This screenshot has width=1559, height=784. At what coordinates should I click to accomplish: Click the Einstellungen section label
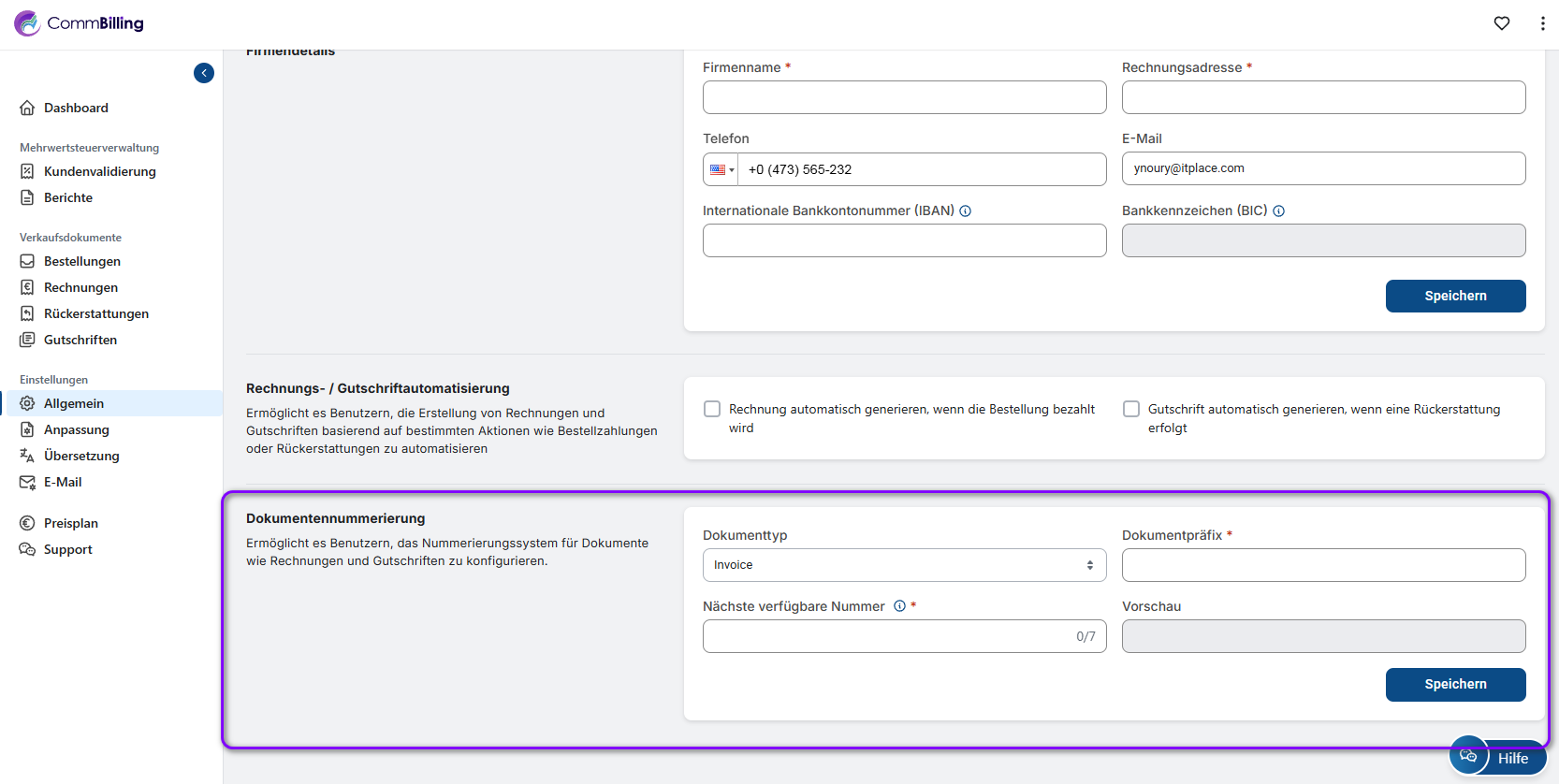coord(53,380)
